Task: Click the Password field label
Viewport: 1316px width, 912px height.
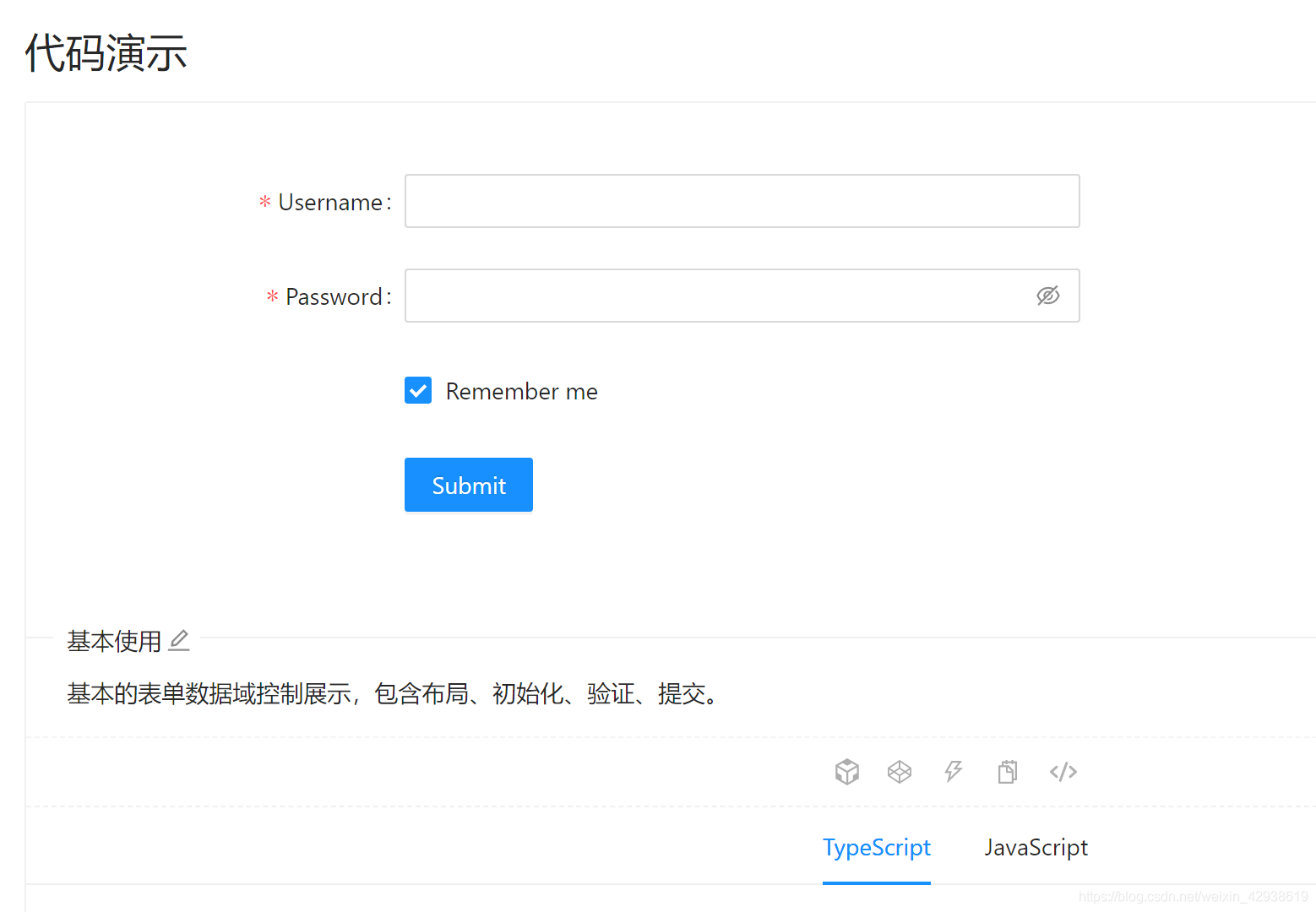Action: (334, 297)
